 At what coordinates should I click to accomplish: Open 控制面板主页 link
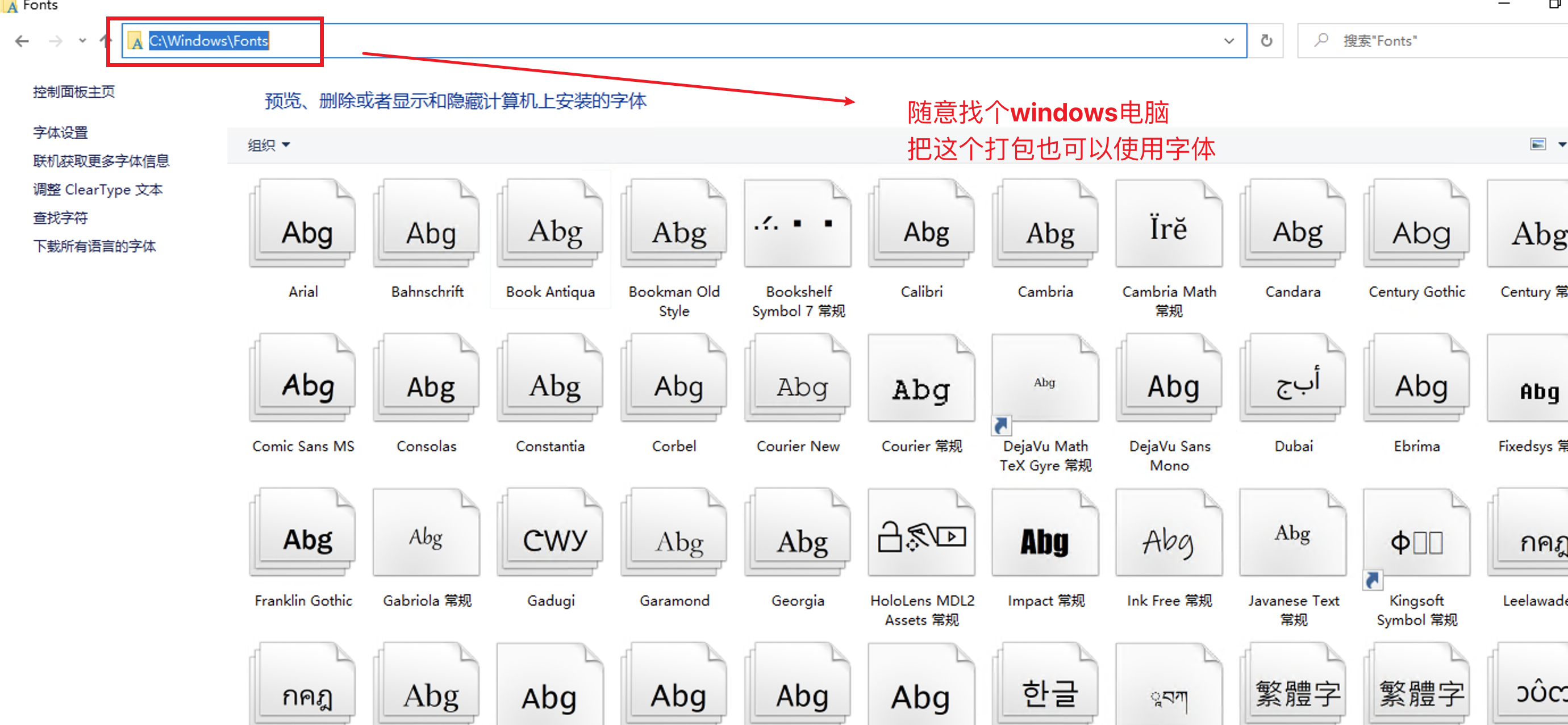pyautogui.click(x=74, y=92)
